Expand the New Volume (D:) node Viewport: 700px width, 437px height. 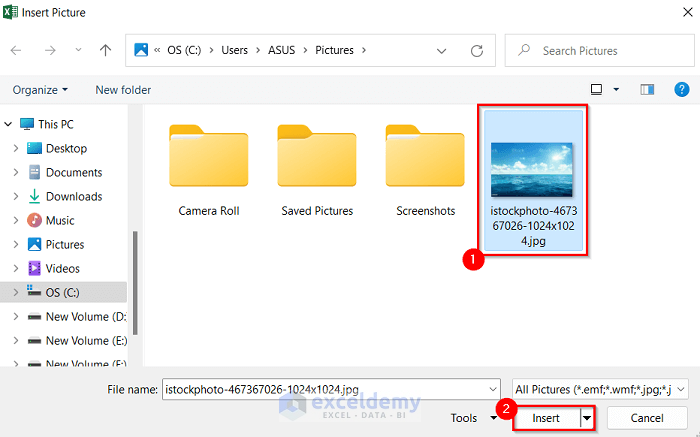(16, 317)
